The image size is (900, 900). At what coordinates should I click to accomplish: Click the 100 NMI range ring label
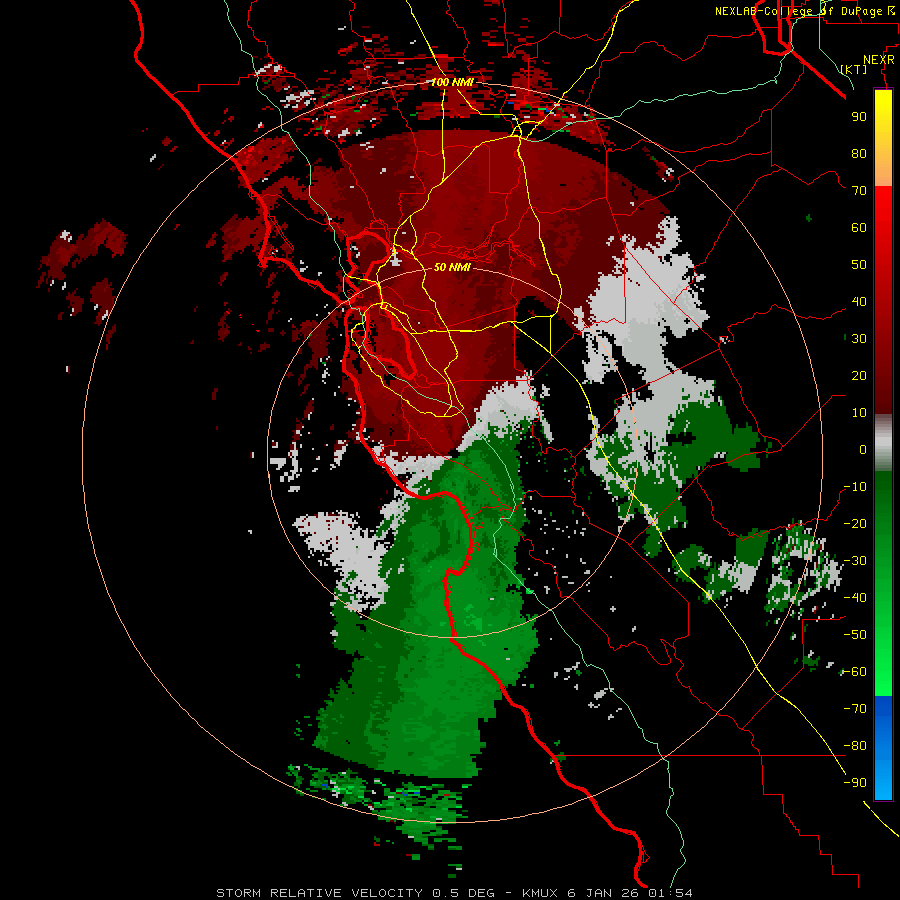pos(452,82)
